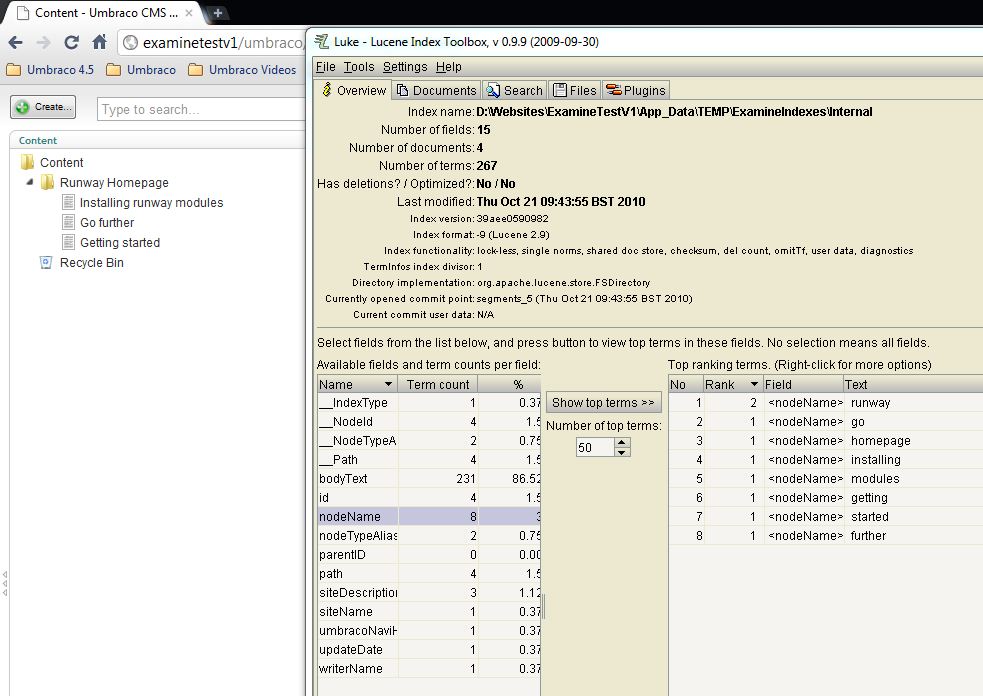Open the Umbraco bookmark folder
Image resolution: width=983 pixels, height=696 pixels.
pyautogui.click(x=141, y=70)
